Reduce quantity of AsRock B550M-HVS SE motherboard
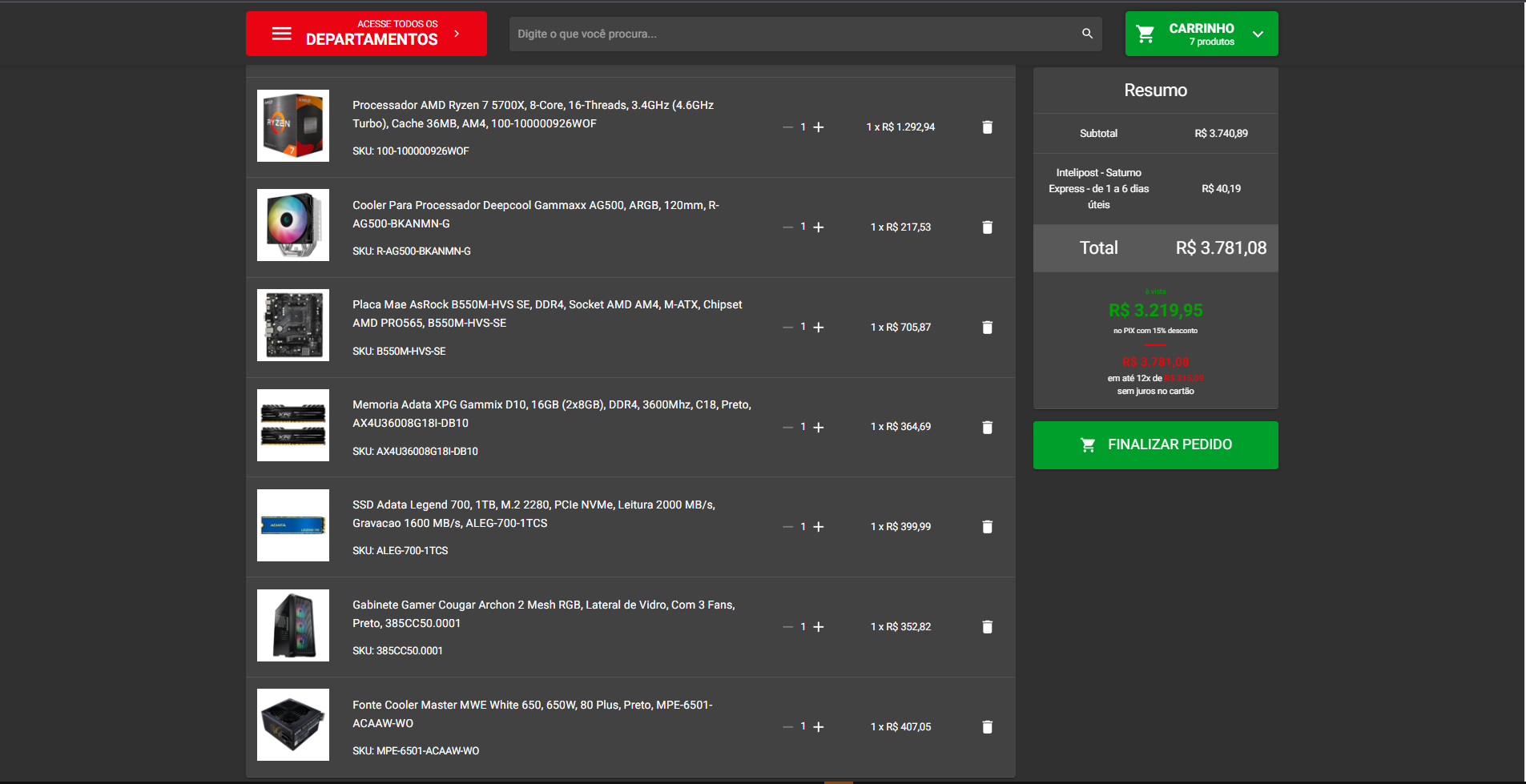1526x784 pixels. point(787,328)
